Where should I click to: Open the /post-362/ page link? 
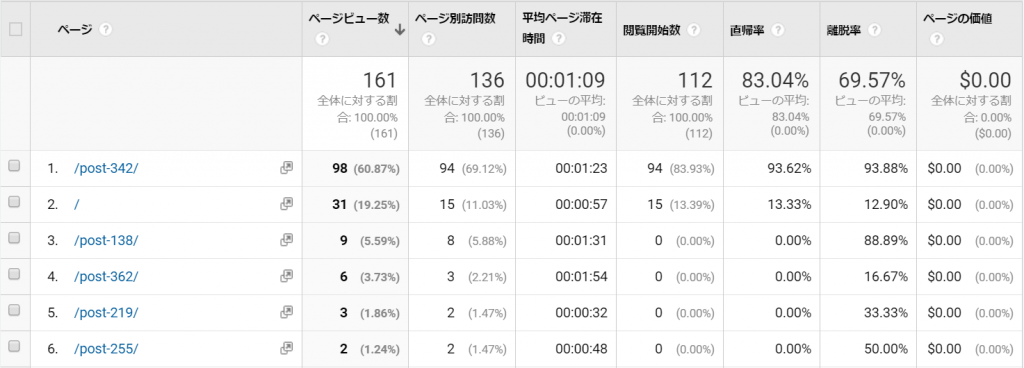pyautogui.click(x=106, y=277)
